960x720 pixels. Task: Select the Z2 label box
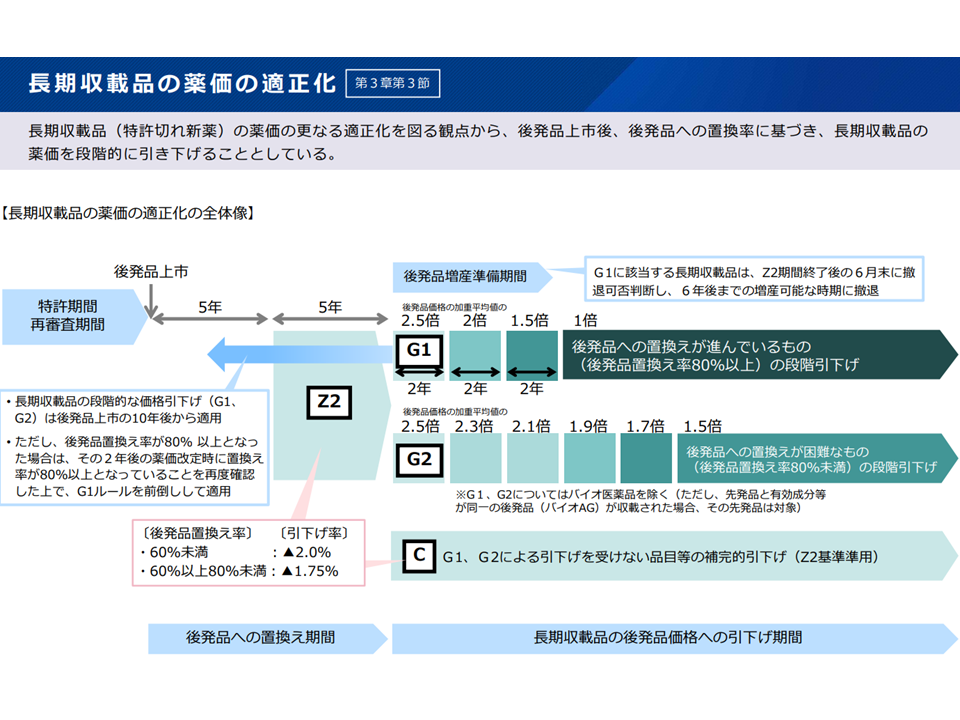pyautogui.click(x=329, y=402)
